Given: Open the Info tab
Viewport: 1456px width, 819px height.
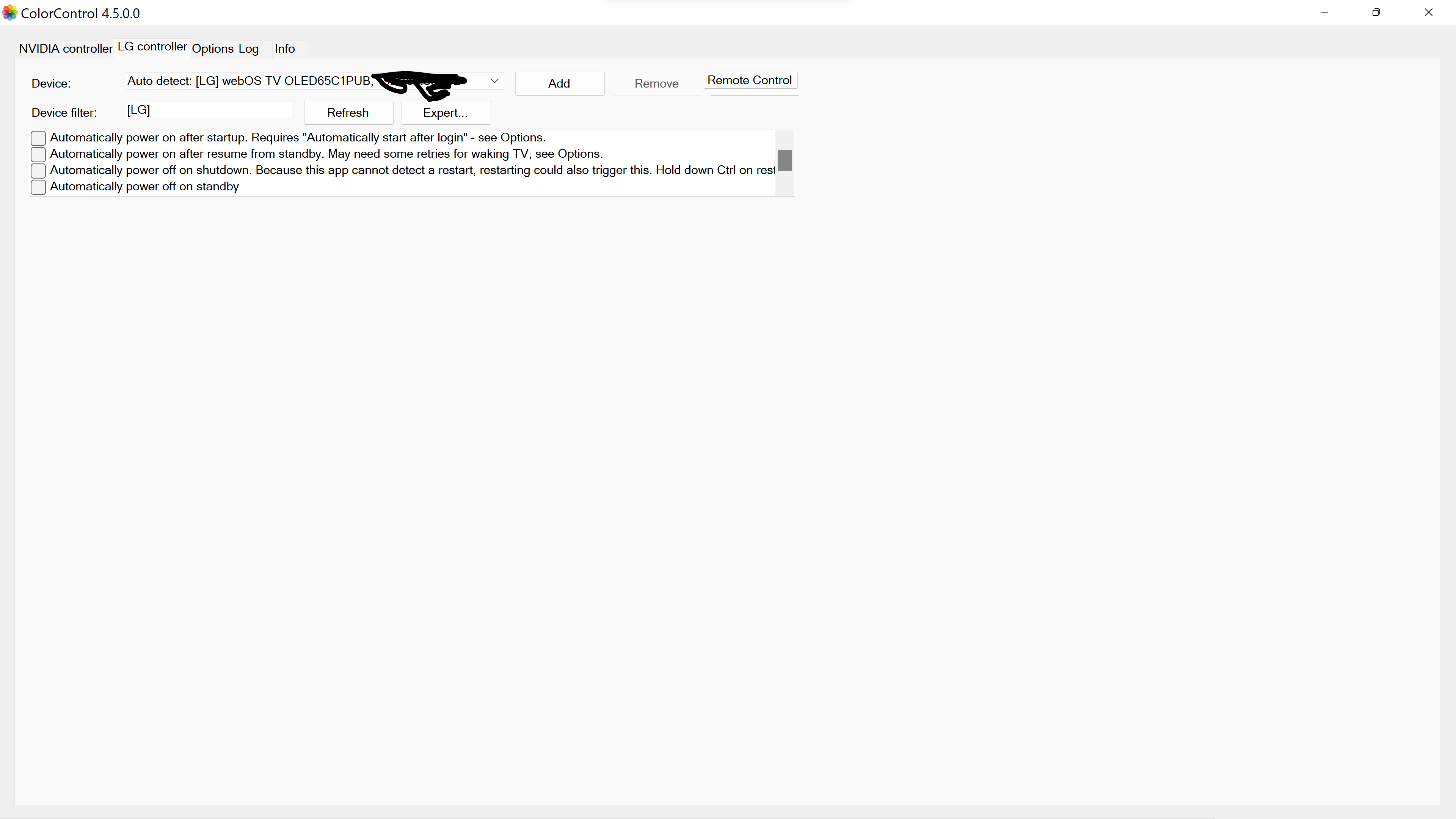Looking at the screenshot, I should 284,49.
